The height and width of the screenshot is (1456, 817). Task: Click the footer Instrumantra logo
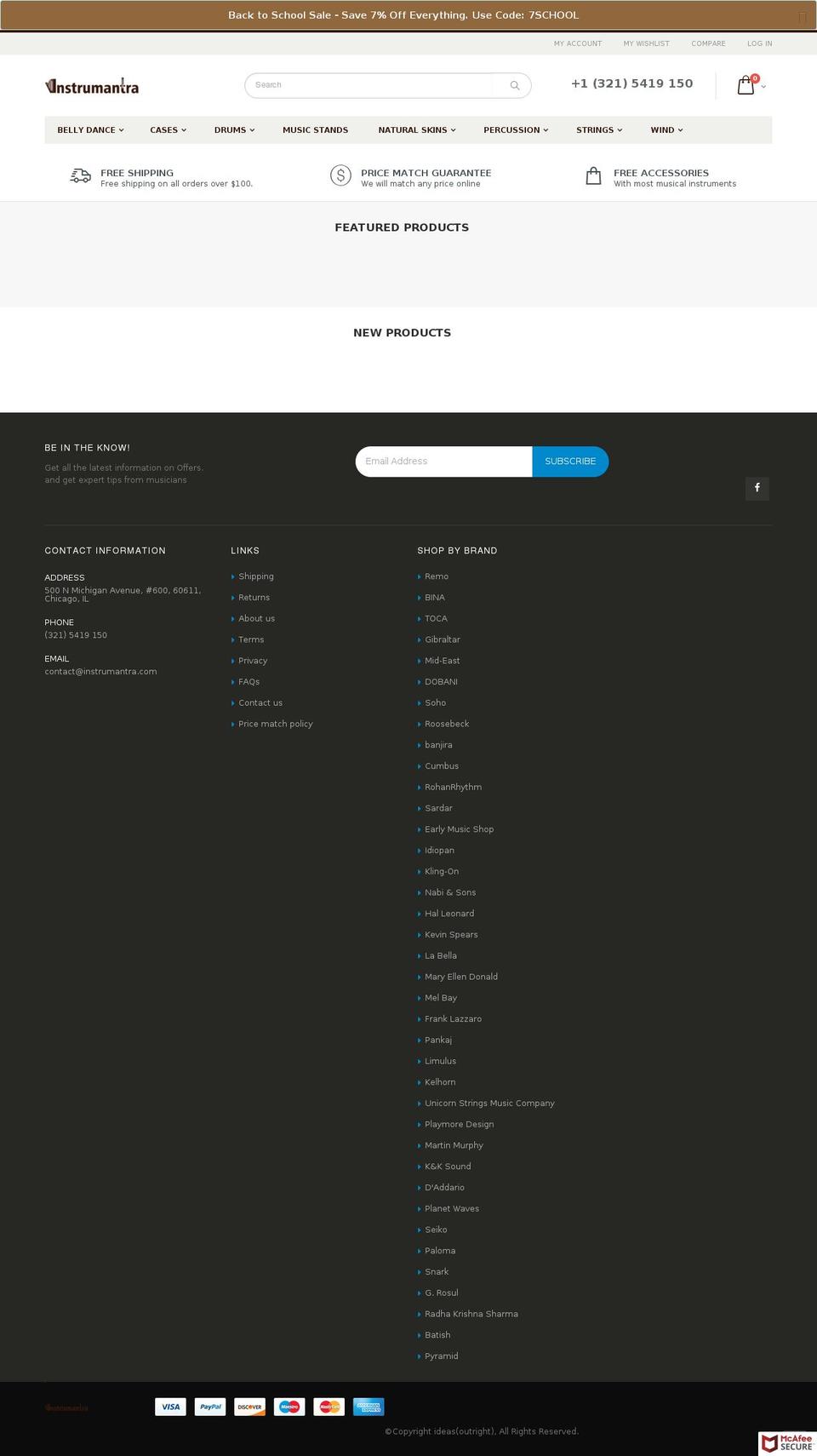[x=66, y=1407]
